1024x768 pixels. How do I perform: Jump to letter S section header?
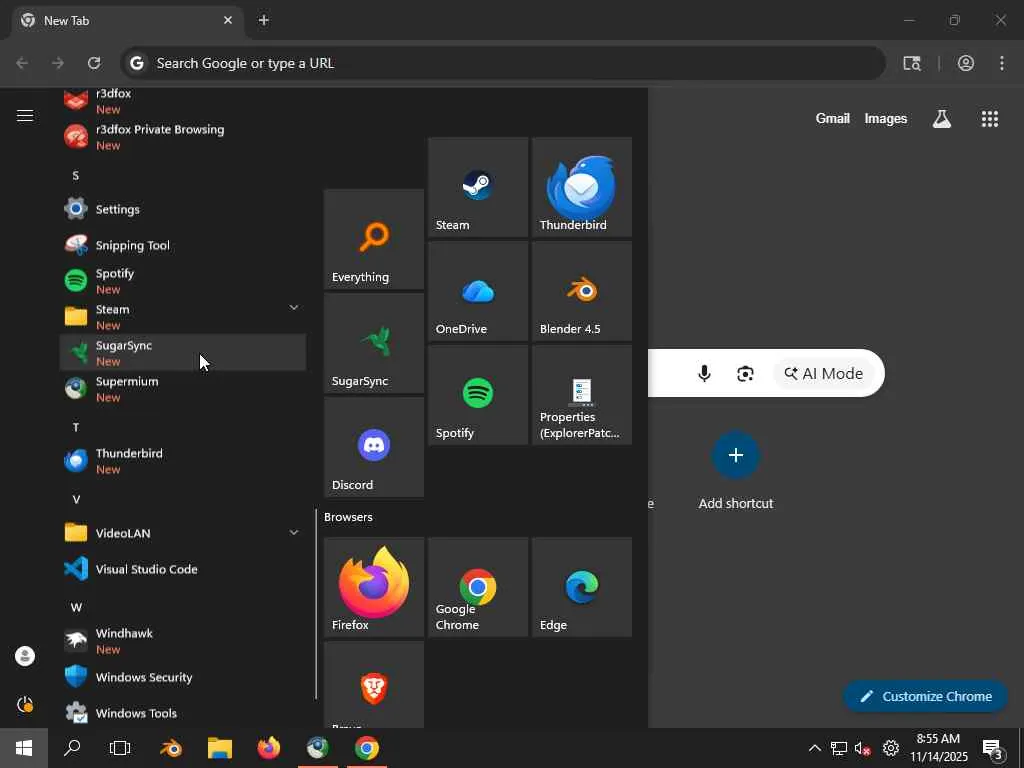click(x=76, y=175)
